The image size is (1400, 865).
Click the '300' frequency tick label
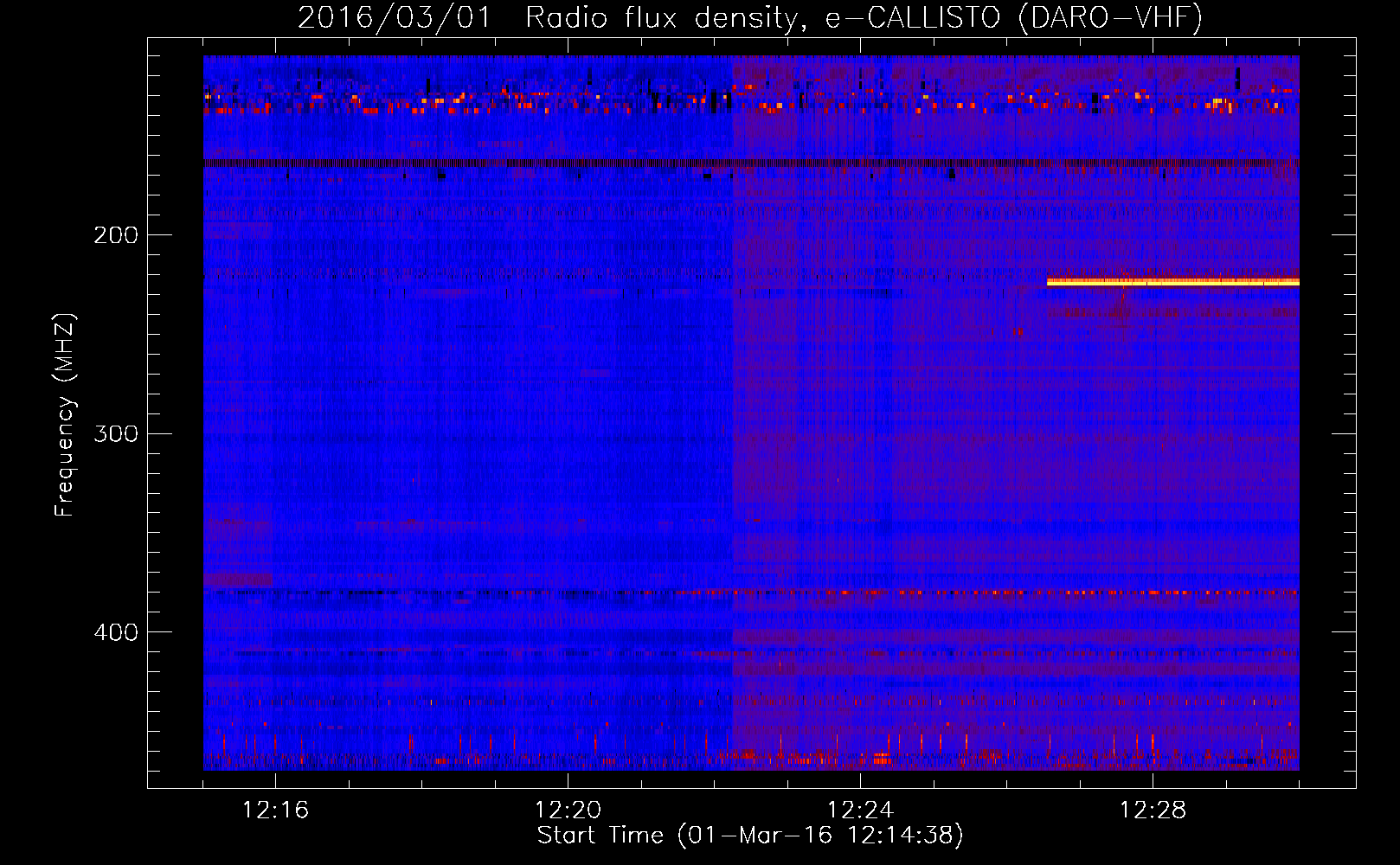(116, 433)
